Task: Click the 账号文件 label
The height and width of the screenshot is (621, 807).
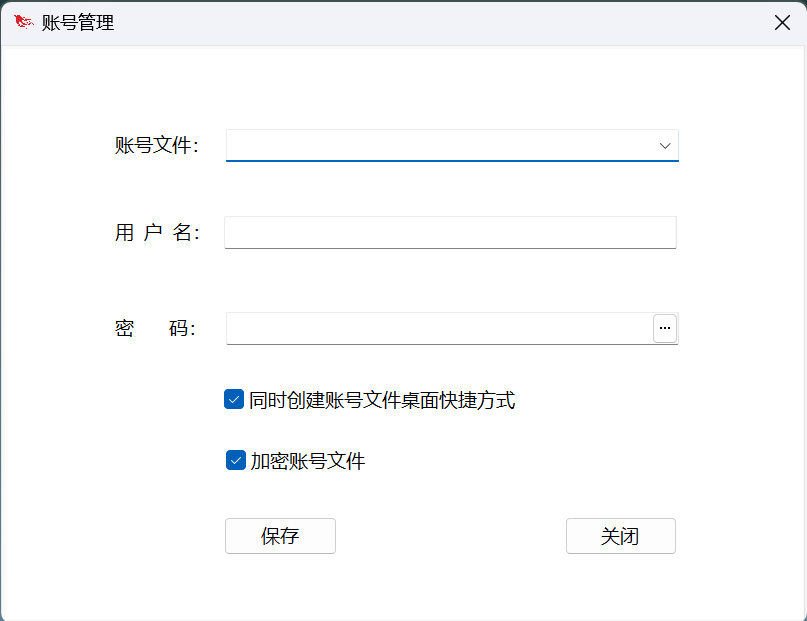Action: coord(157,146)
